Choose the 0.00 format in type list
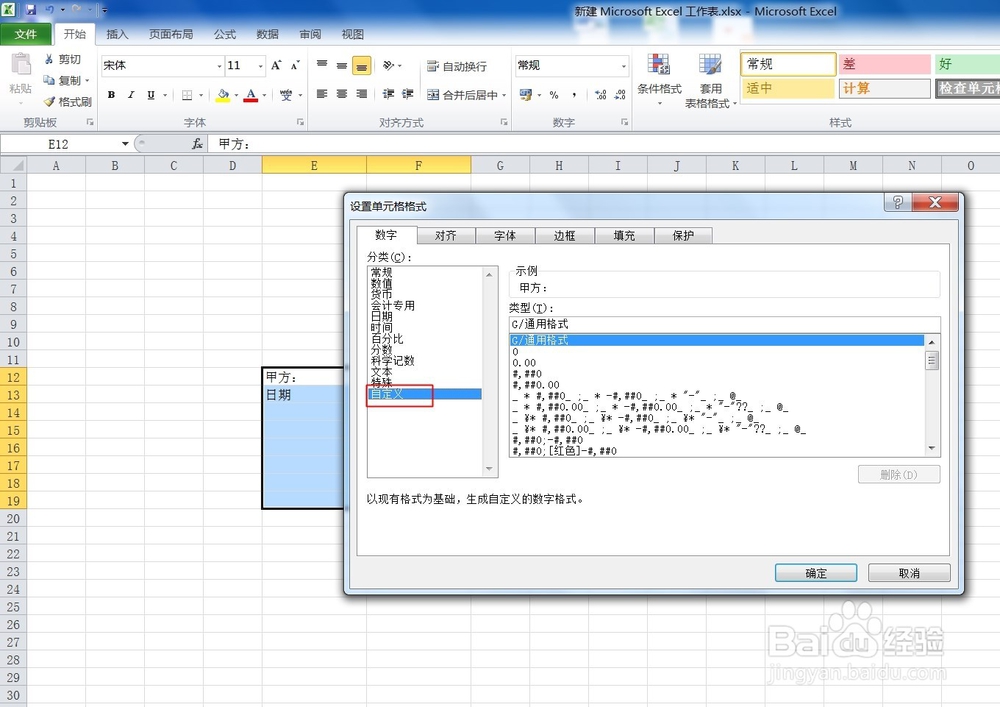Screen dimensions: 1000x707 point(524,363)
